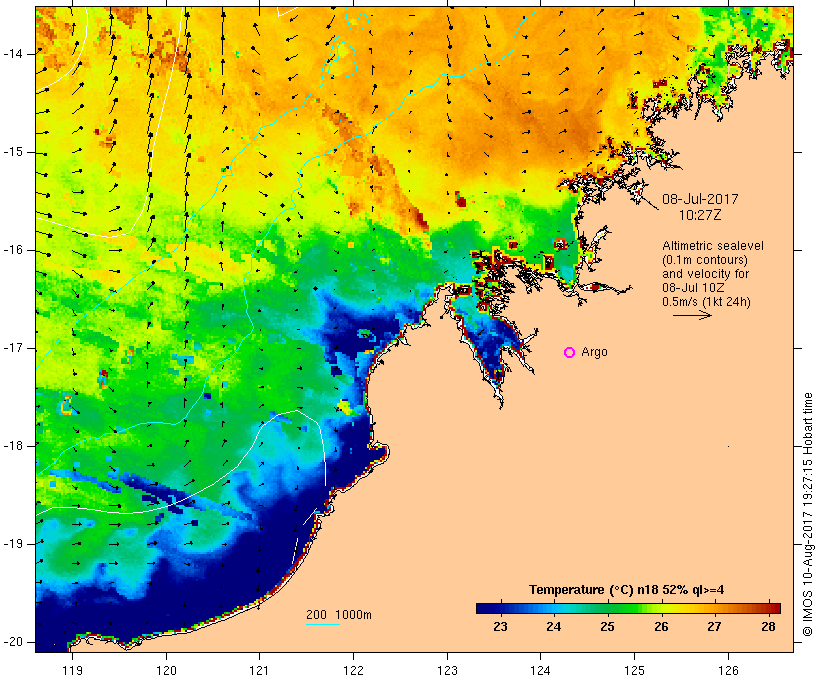Click the '24' colorbar tick label
Screen dimensions: 820x680
click(554, 627)
